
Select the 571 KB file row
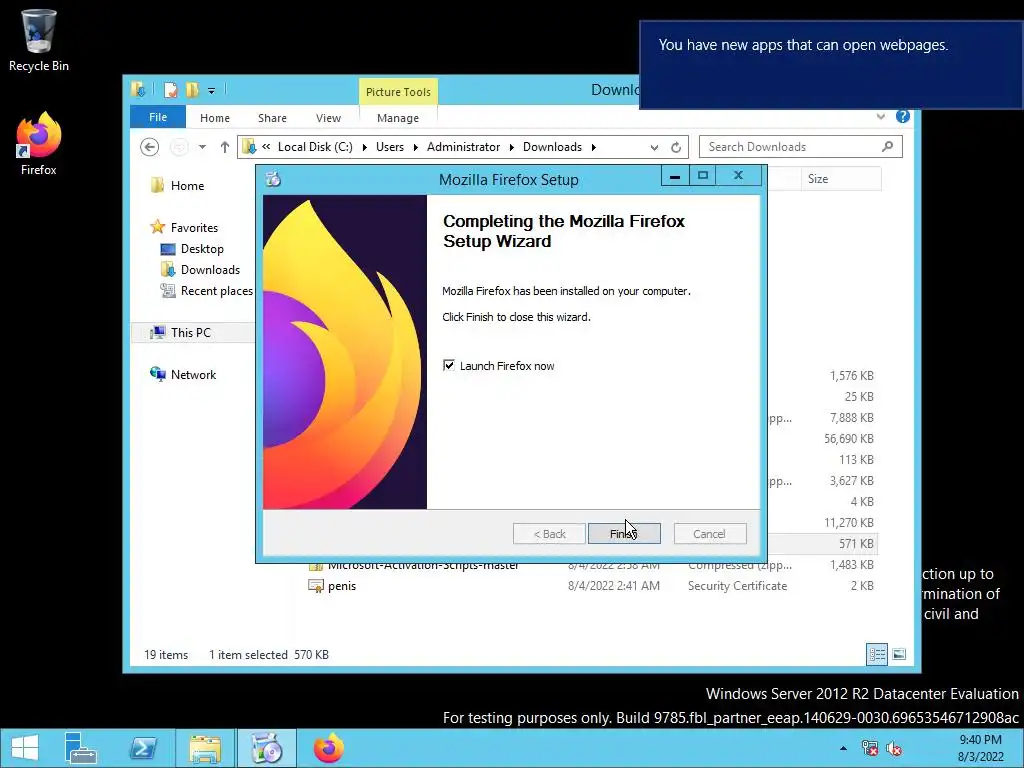click(823, 543)
